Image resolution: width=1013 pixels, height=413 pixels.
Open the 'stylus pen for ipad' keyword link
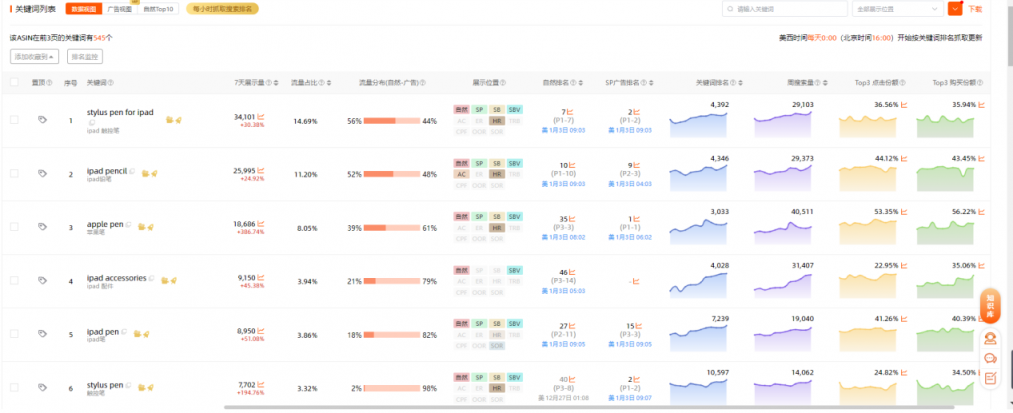[120, 112]
